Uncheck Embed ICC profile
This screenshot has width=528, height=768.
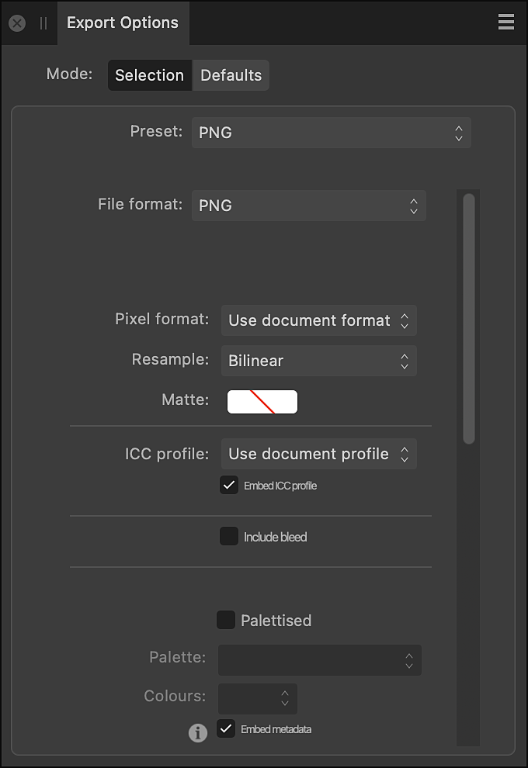click(x=229, y=485)
